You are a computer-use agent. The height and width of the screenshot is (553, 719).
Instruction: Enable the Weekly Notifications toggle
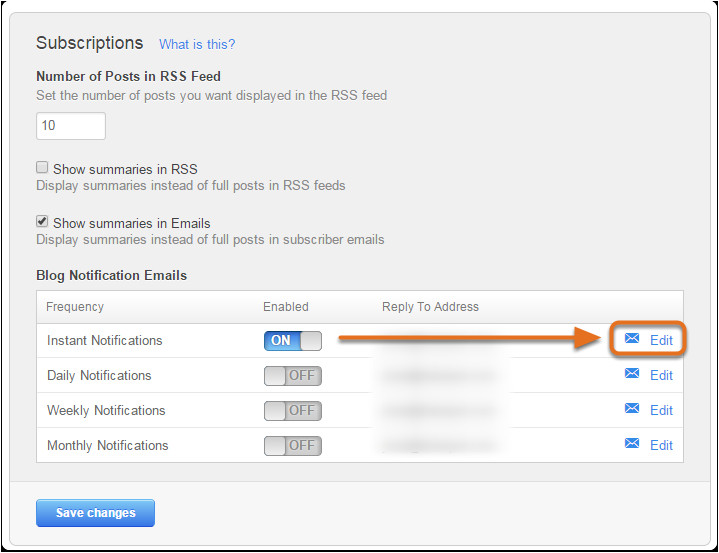coord(293,411)
